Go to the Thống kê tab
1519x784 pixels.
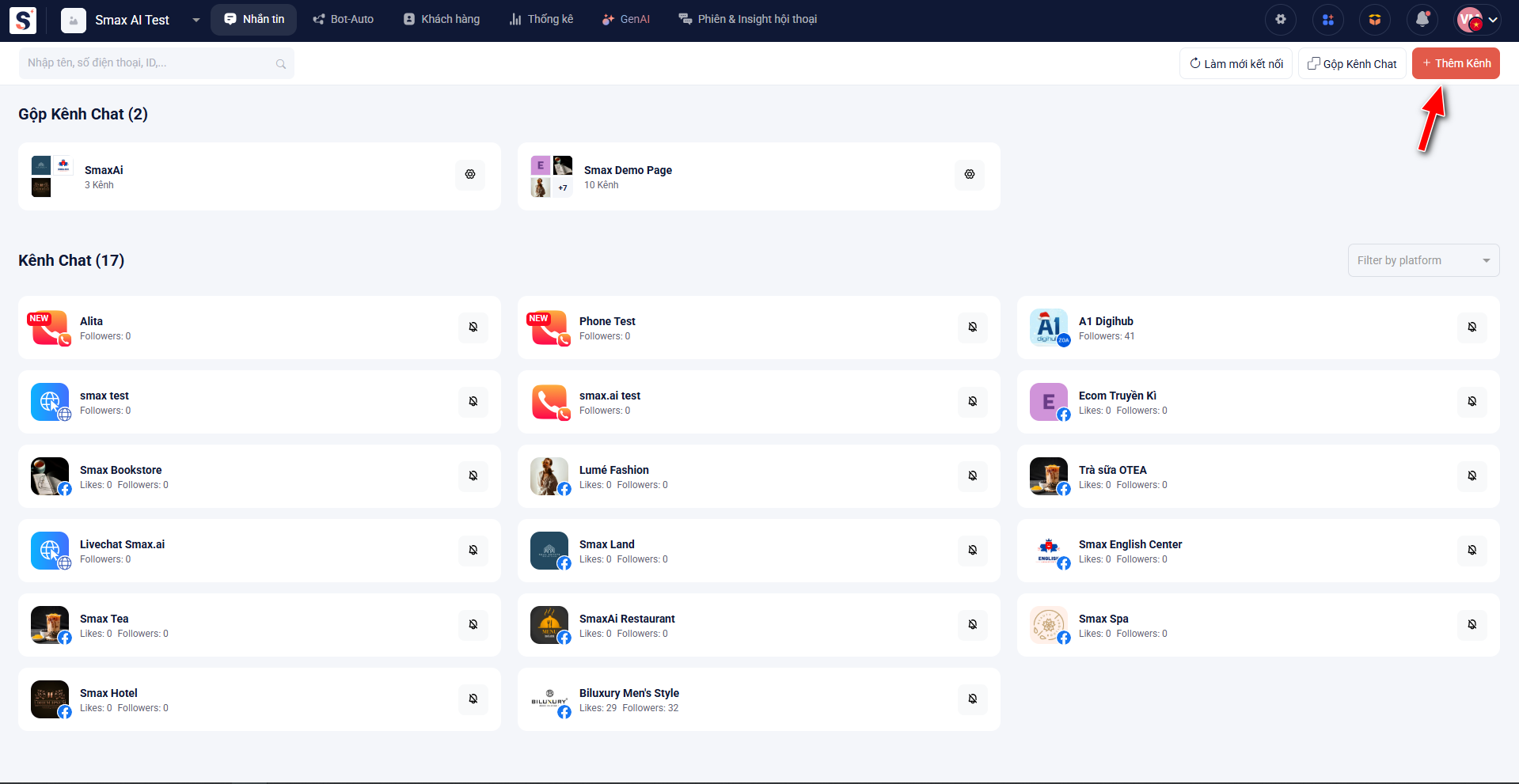tap(541, 20)
